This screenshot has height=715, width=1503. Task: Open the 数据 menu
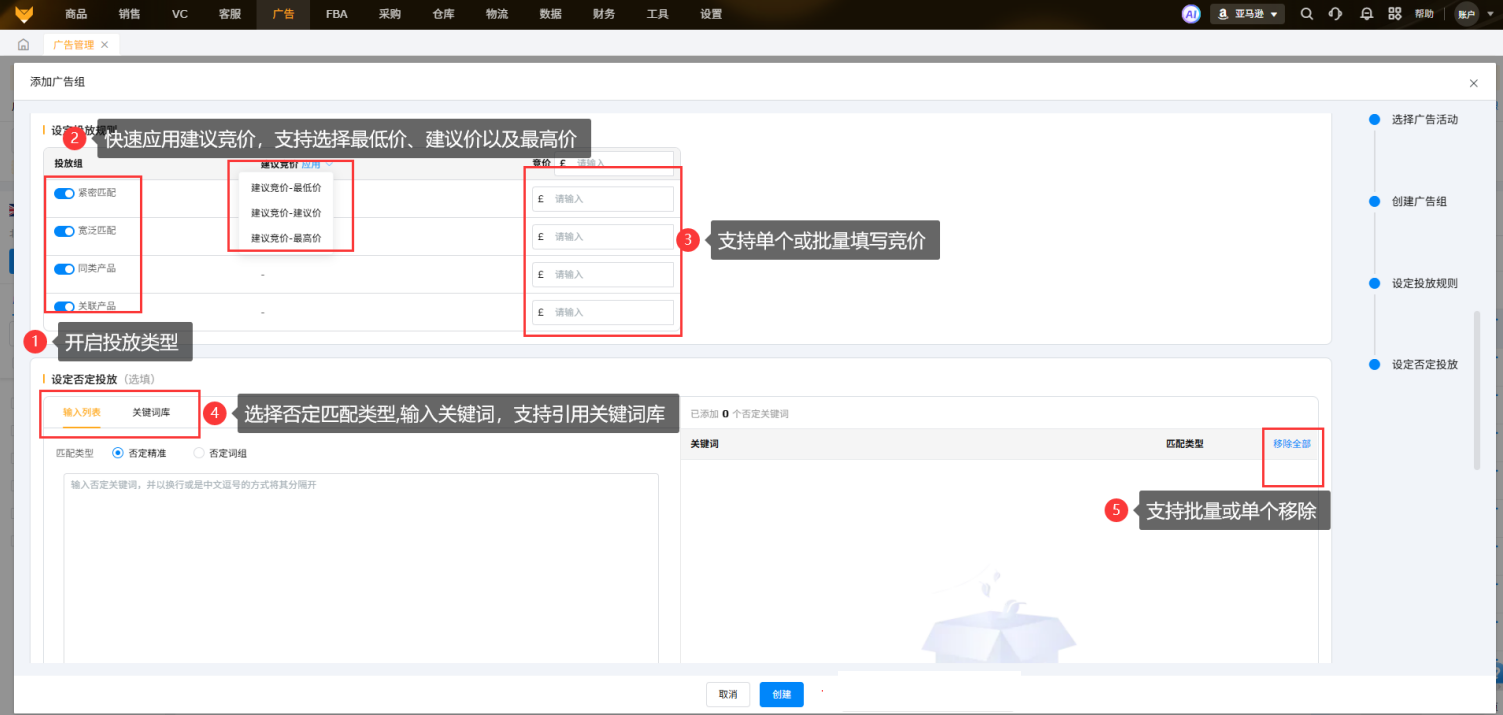click(x=550, y=14)
